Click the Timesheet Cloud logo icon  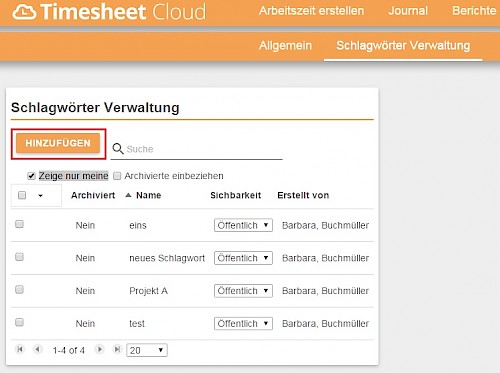point(24,12)
